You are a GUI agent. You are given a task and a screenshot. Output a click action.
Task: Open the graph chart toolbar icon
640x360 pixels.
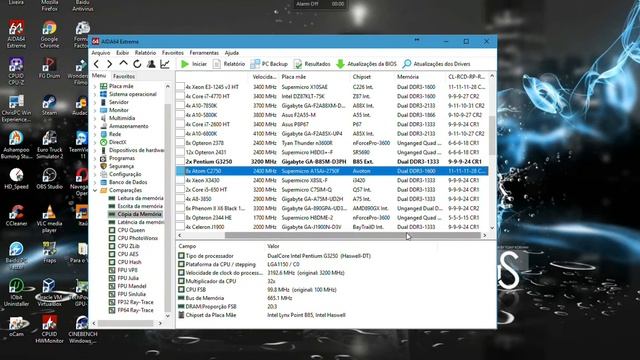pyautogui.click(x=165, y=64)
